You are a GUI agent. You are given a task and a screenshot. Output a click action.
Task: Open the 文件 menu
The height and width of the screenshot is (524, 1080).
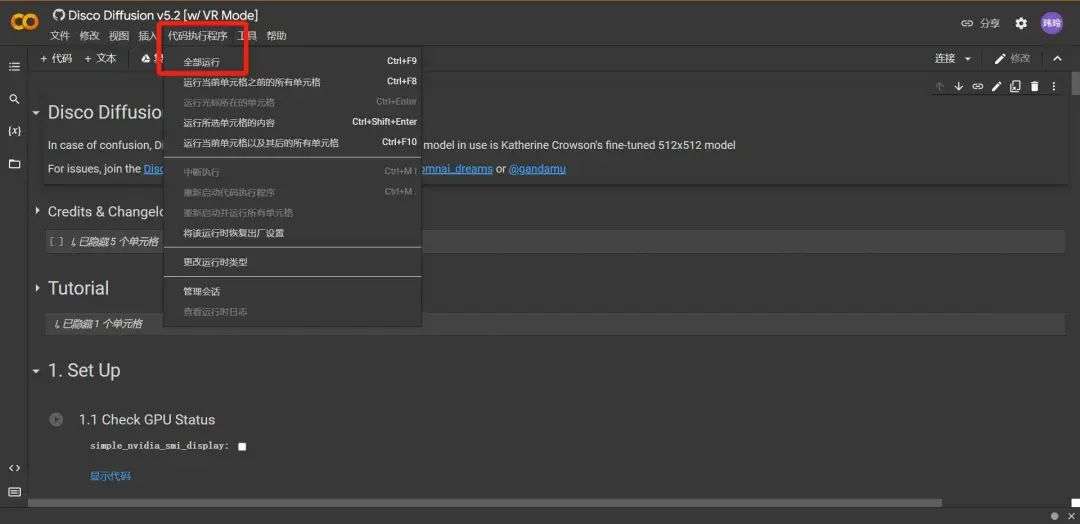pos(60,36)
